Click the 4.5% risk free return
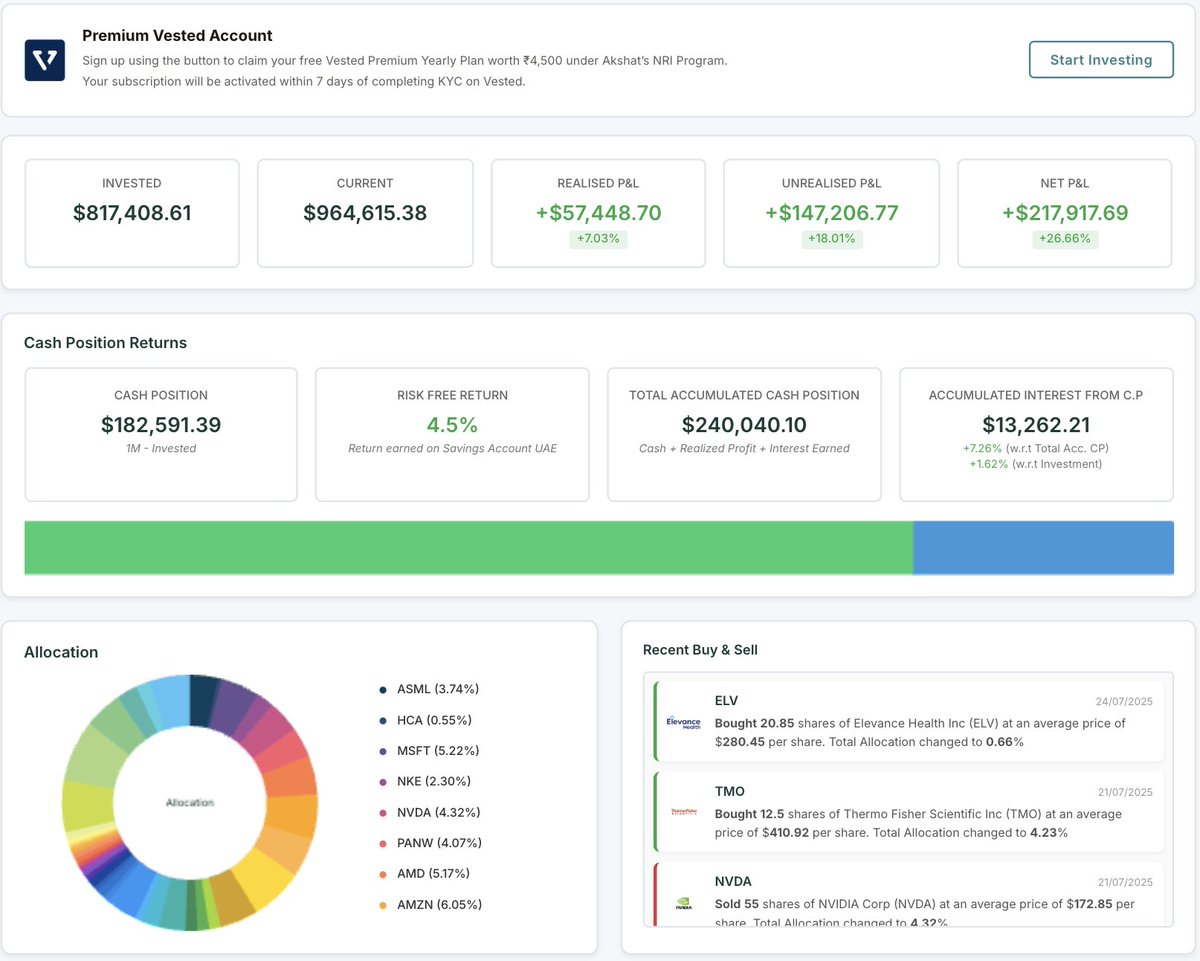Image resolution: width=1200 pixels, height=961 pixels. [452, 425]
